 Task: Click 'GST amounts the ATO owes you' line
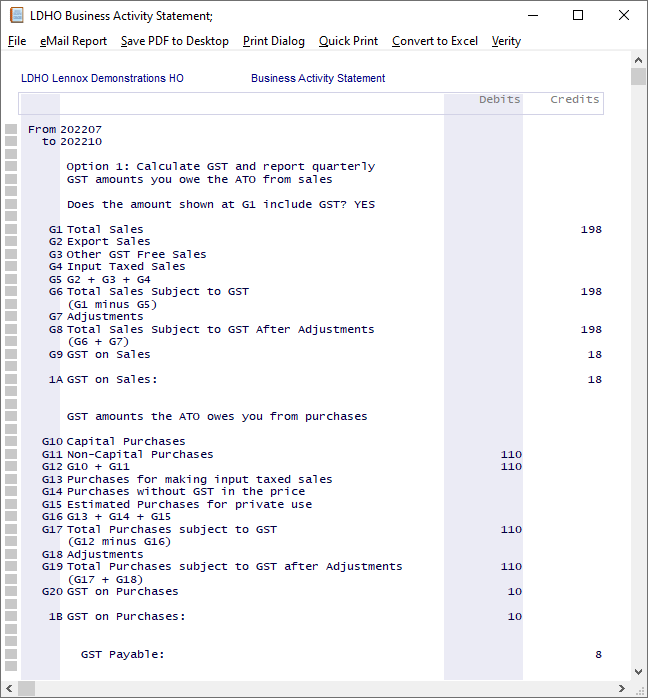(x=217, y=417)
